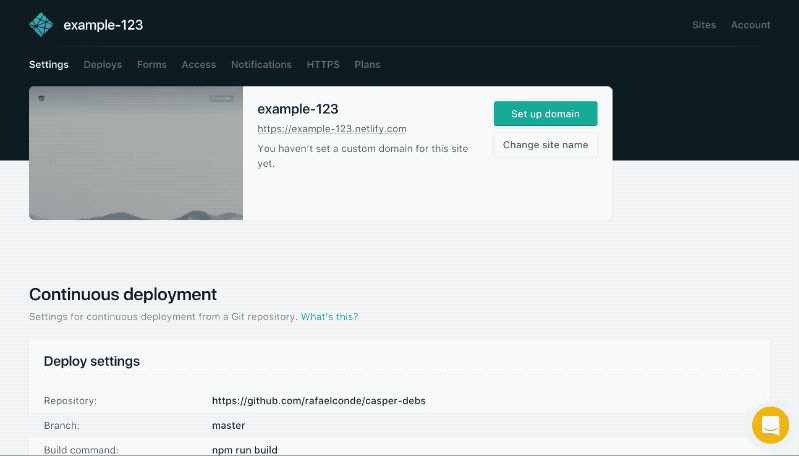This screenshot has width=799, height=456.
Task: Click the master branch value
Action: (229, 426)
